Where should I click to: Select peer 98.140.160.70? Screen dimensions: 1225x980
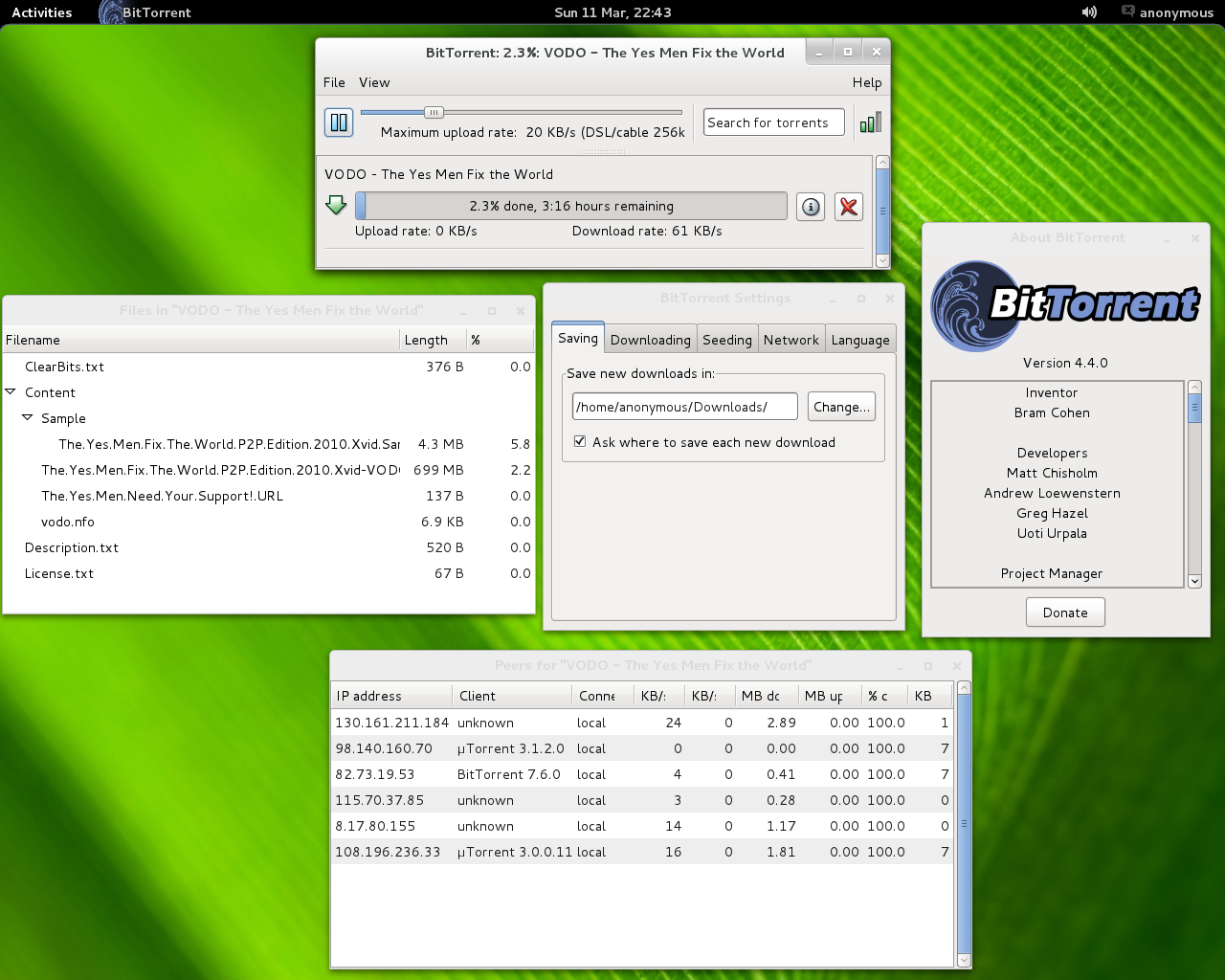coord(642,748)
